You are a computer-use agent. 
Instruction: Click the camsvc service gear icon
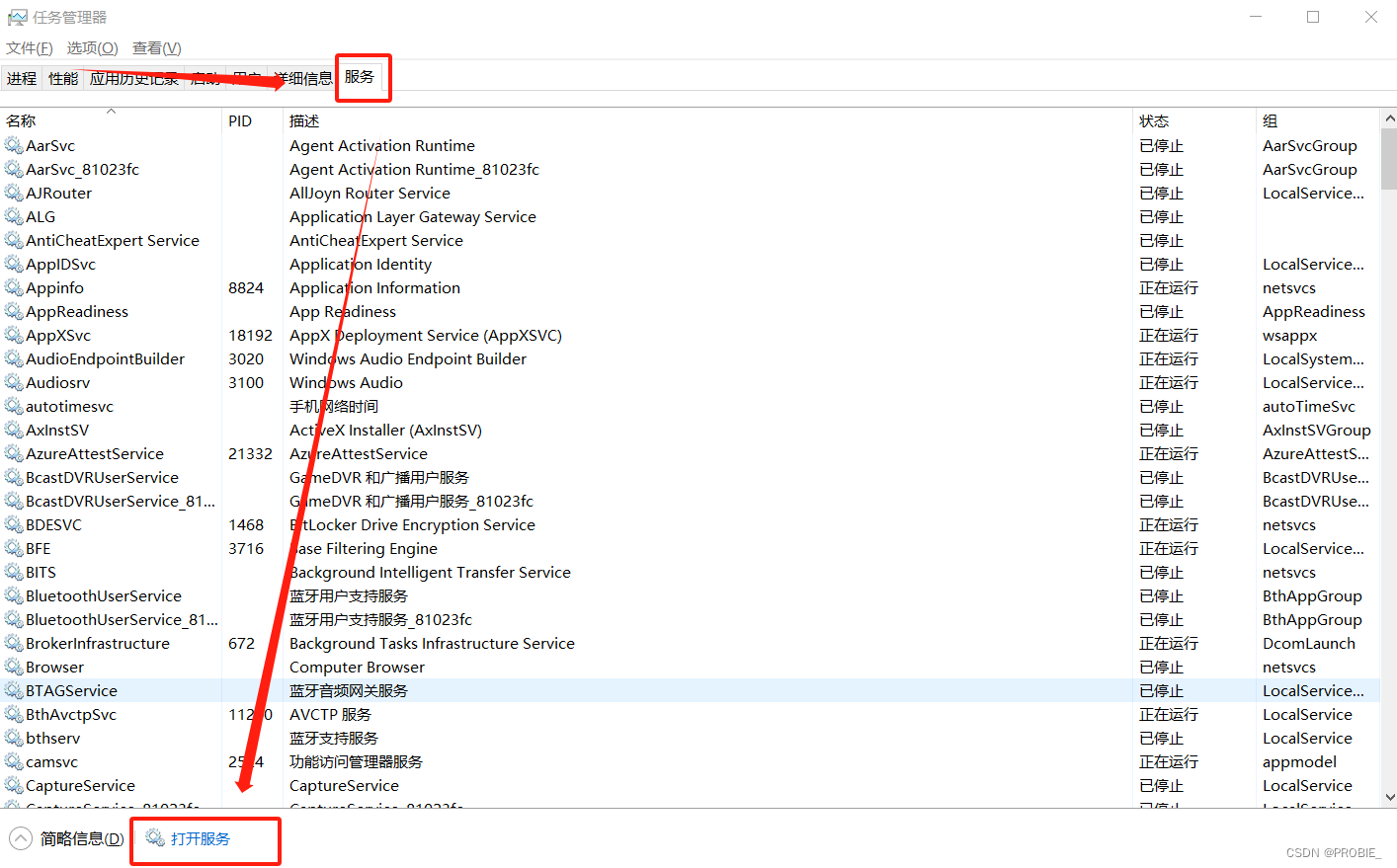[x=14, y=761]
